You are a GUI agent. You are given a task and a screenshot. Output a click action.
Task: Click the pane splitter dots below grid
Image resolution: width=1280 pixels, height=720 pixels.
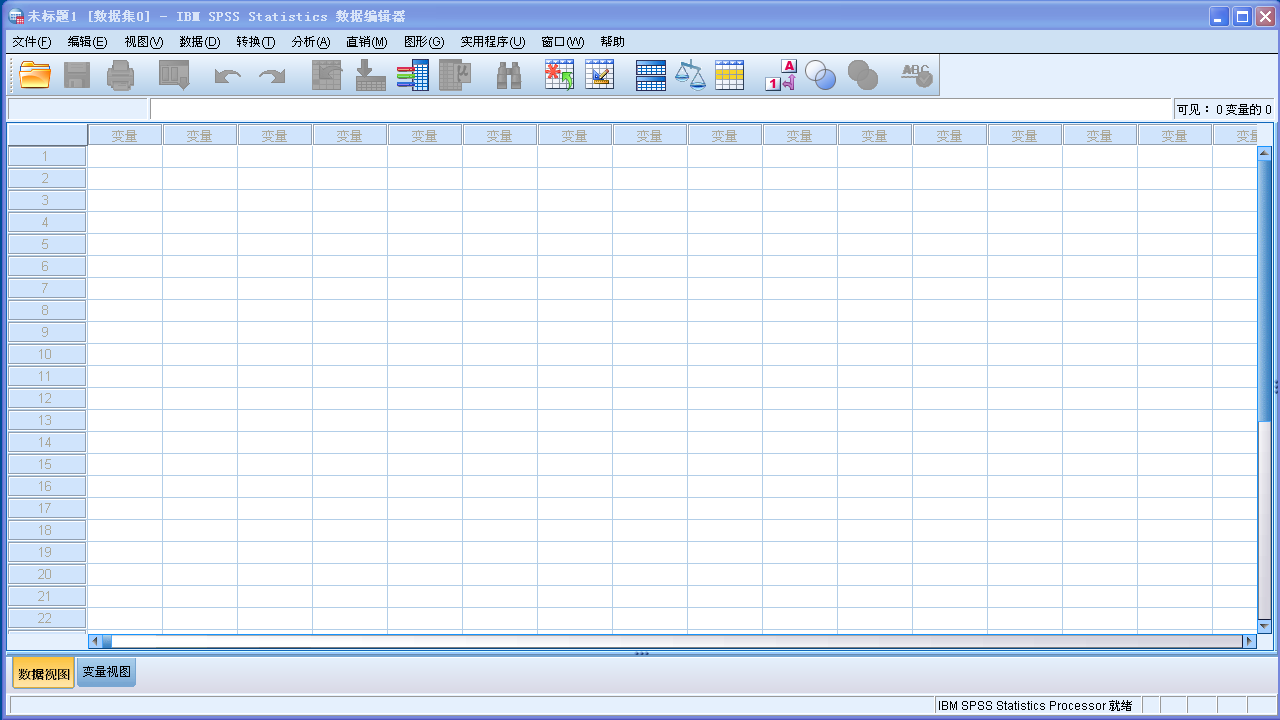pos(642,653)
